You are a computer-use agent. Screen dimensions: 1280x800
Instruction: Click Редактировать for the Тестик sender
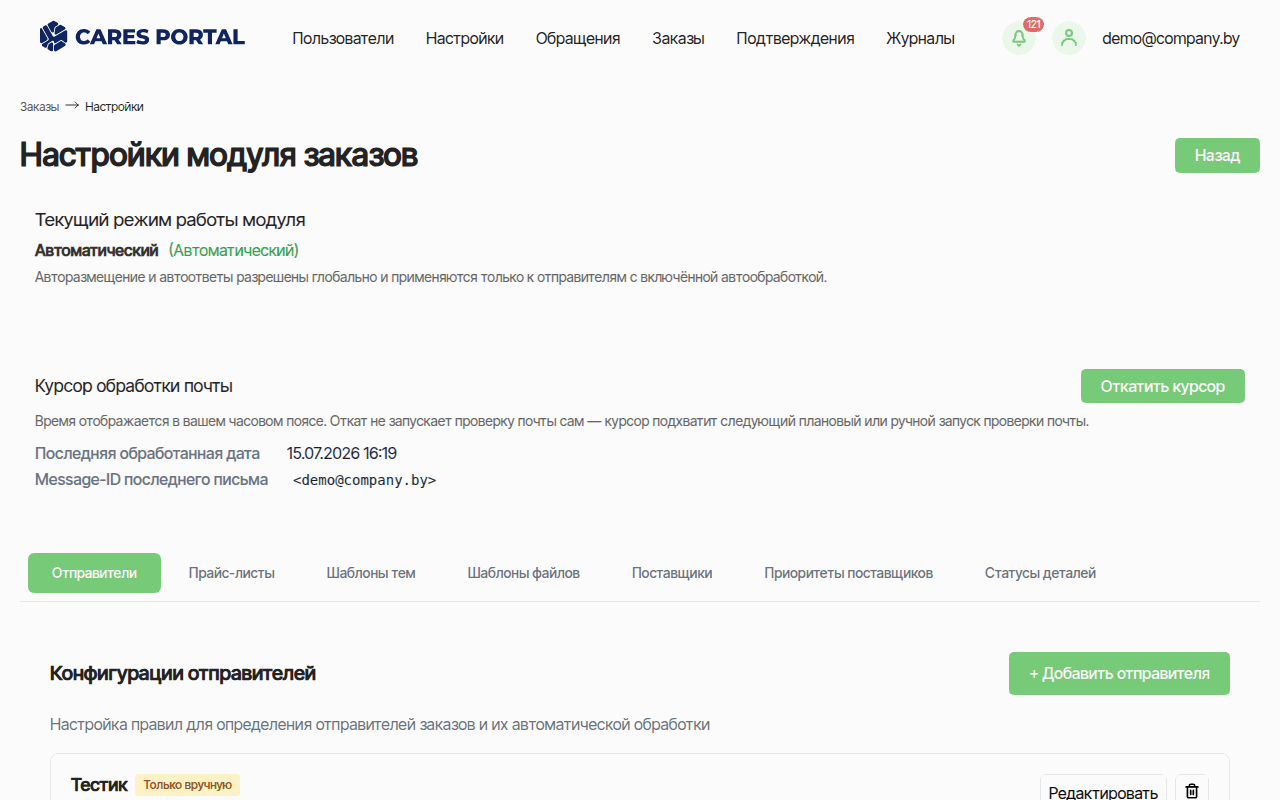(1103, 792)
